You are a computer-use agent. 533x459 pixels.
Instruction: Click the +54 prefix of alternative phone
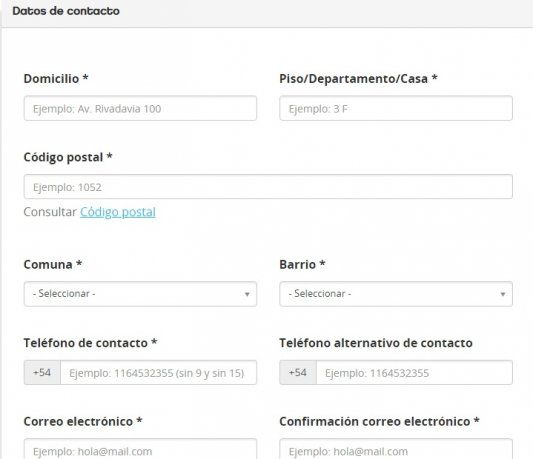[x=298, y=373]
